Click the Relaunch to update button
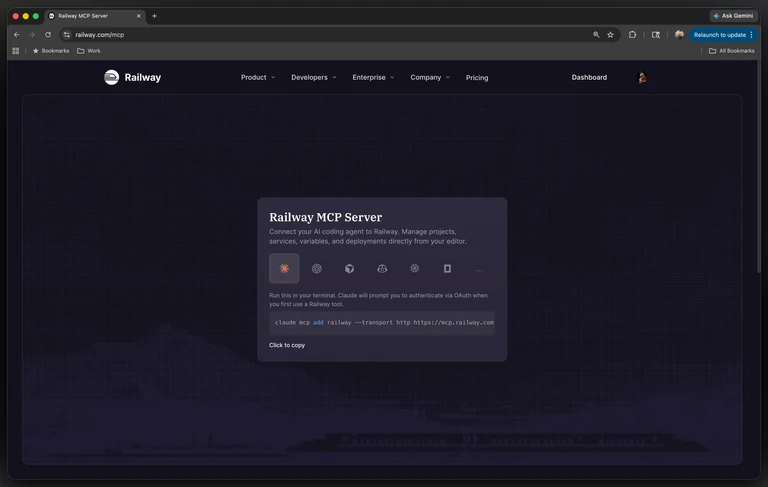This screenshot has height=487, width=768. [x=723, y=35]
